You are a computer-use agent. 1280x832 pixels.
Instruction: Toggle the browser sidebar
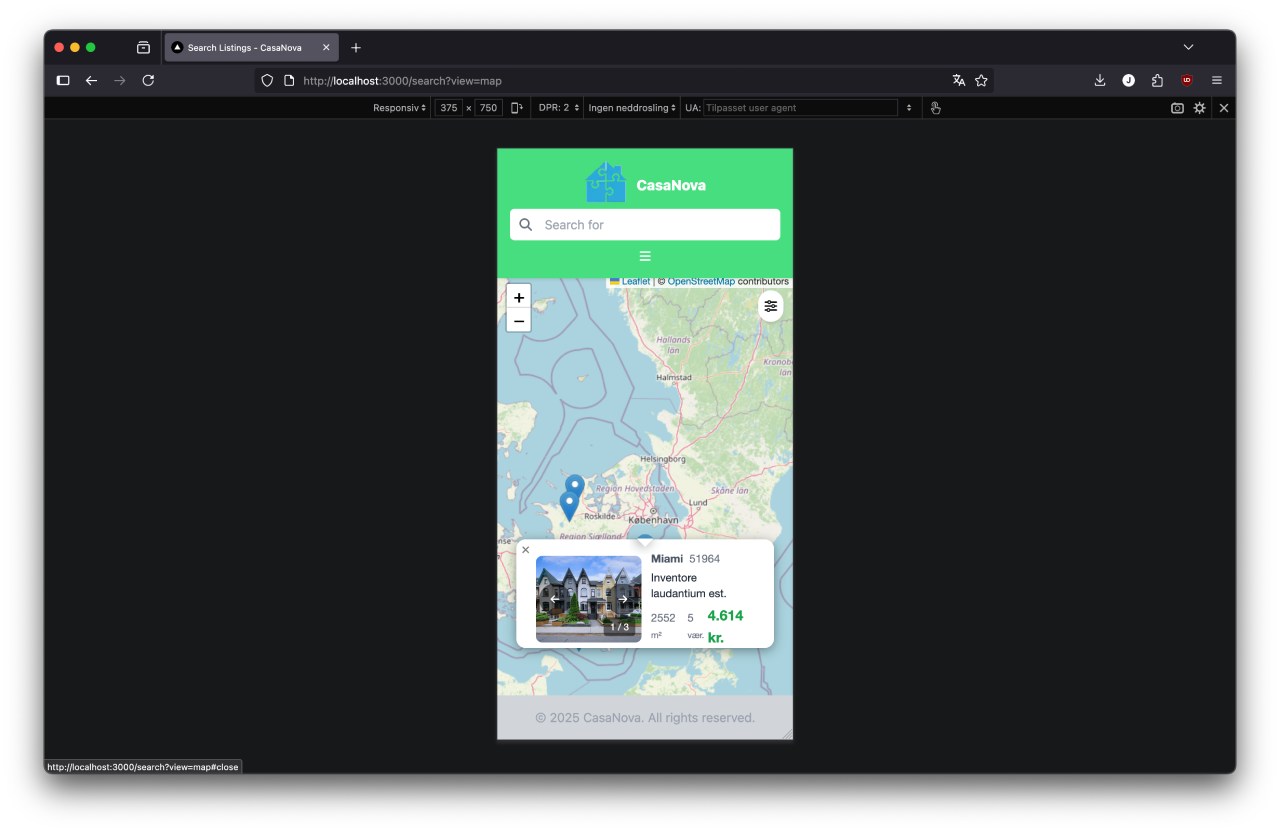pos(63,80)
